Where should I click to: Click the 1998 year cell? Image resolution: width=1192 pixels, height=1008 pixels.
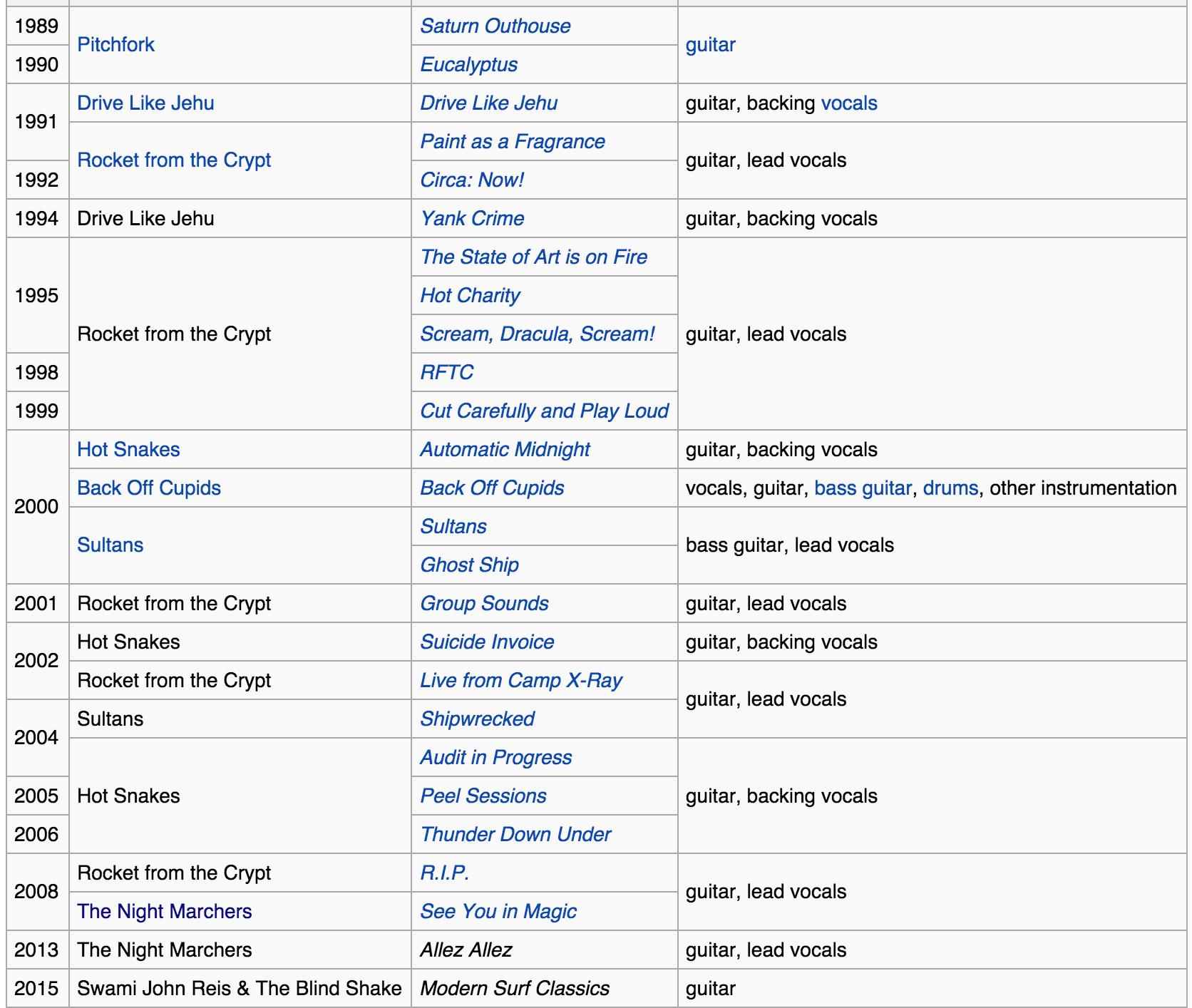(x=37, y=373)
